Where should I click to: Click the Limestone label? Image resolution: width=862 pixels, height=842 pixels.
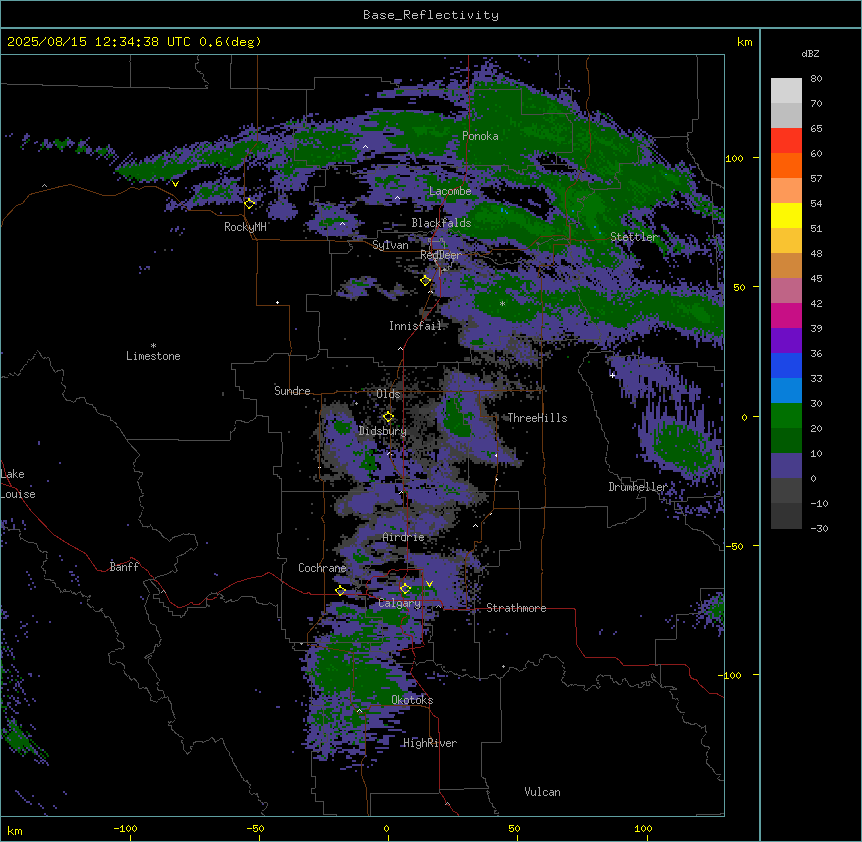click(153, 356)
